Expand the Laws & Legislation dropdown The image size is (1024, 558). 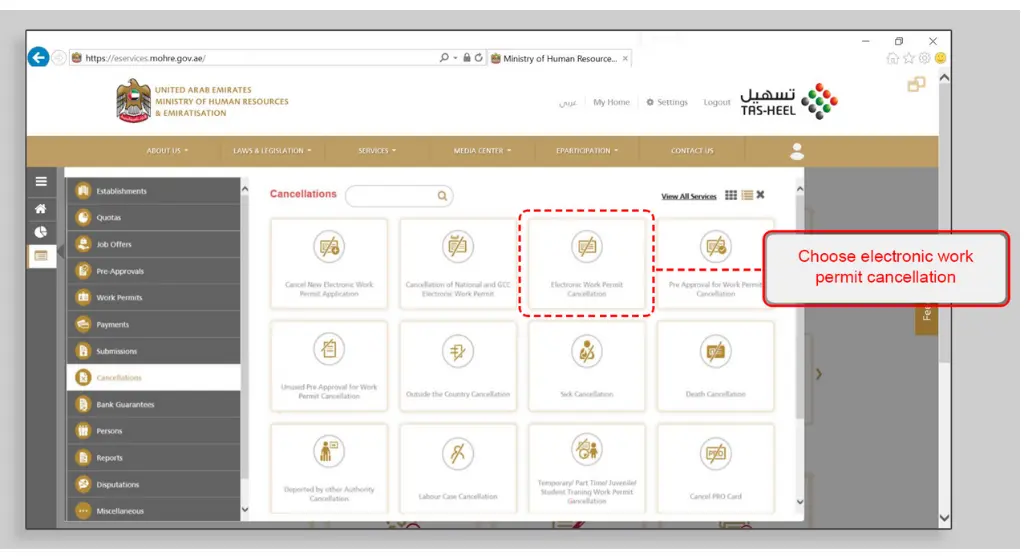pos(272,151)
